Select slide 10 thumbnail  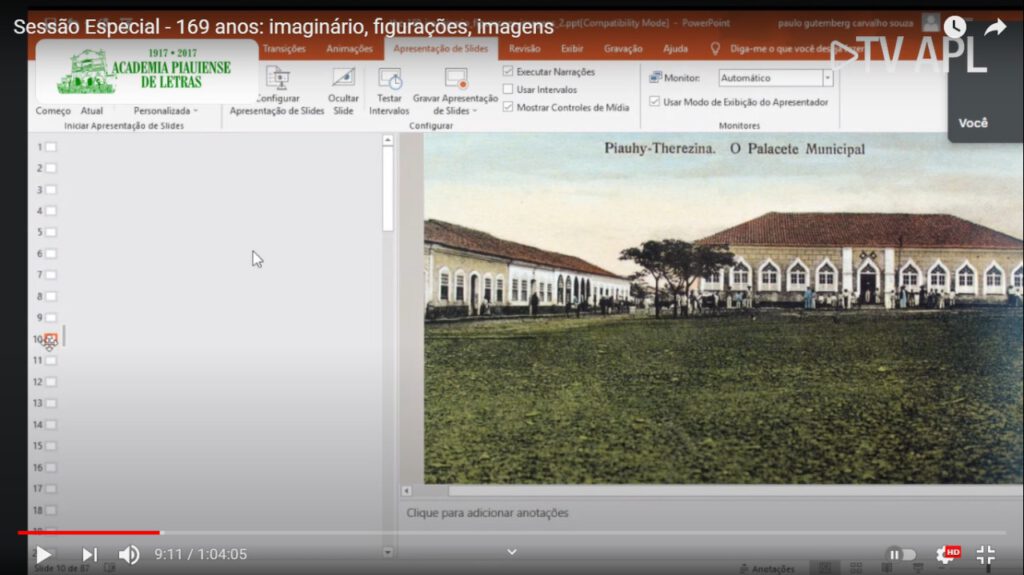pyautogui.click(x=51, y=338)
